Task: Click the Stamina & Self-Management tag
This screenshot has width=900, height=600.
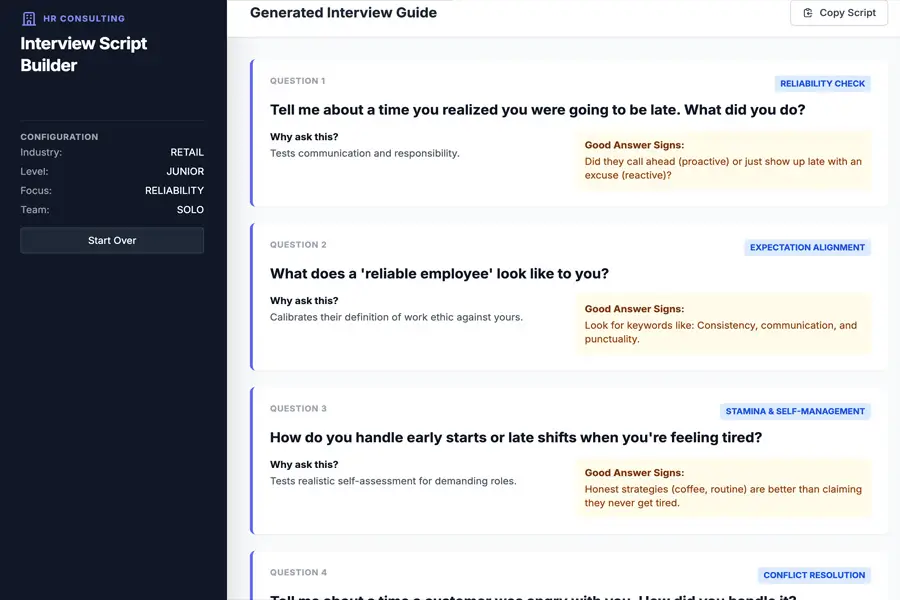Action: 795,411
